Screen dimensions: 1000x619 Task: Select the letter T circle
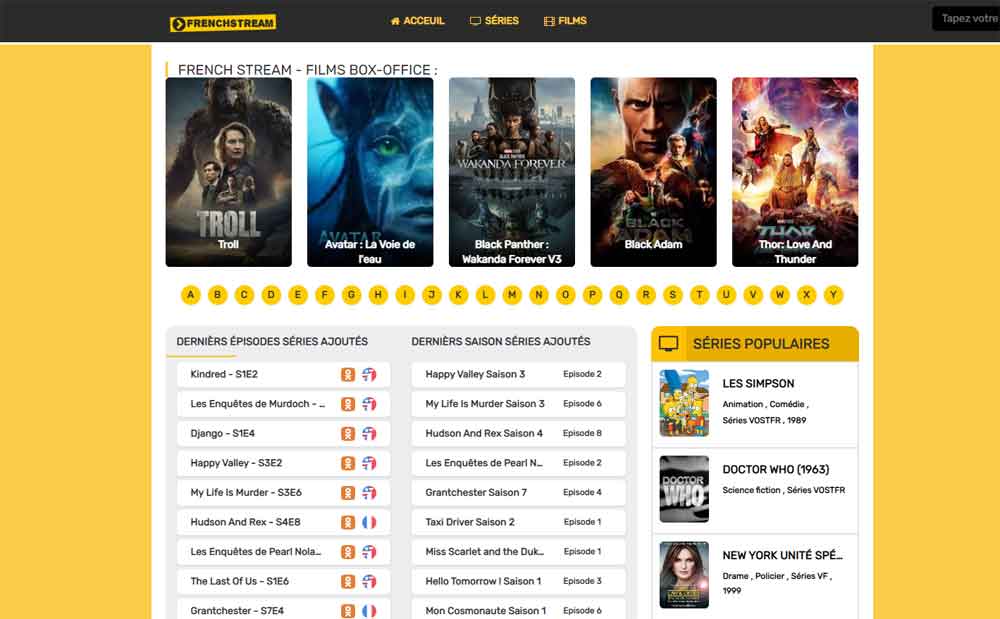[700, 295]
